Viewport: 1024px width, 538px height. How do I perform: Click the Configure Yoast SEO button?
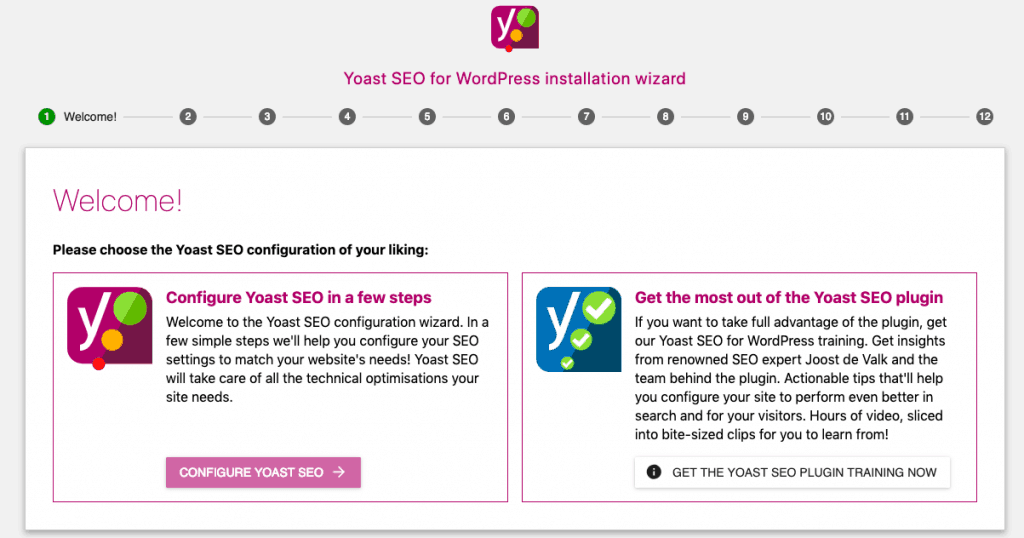263,472
